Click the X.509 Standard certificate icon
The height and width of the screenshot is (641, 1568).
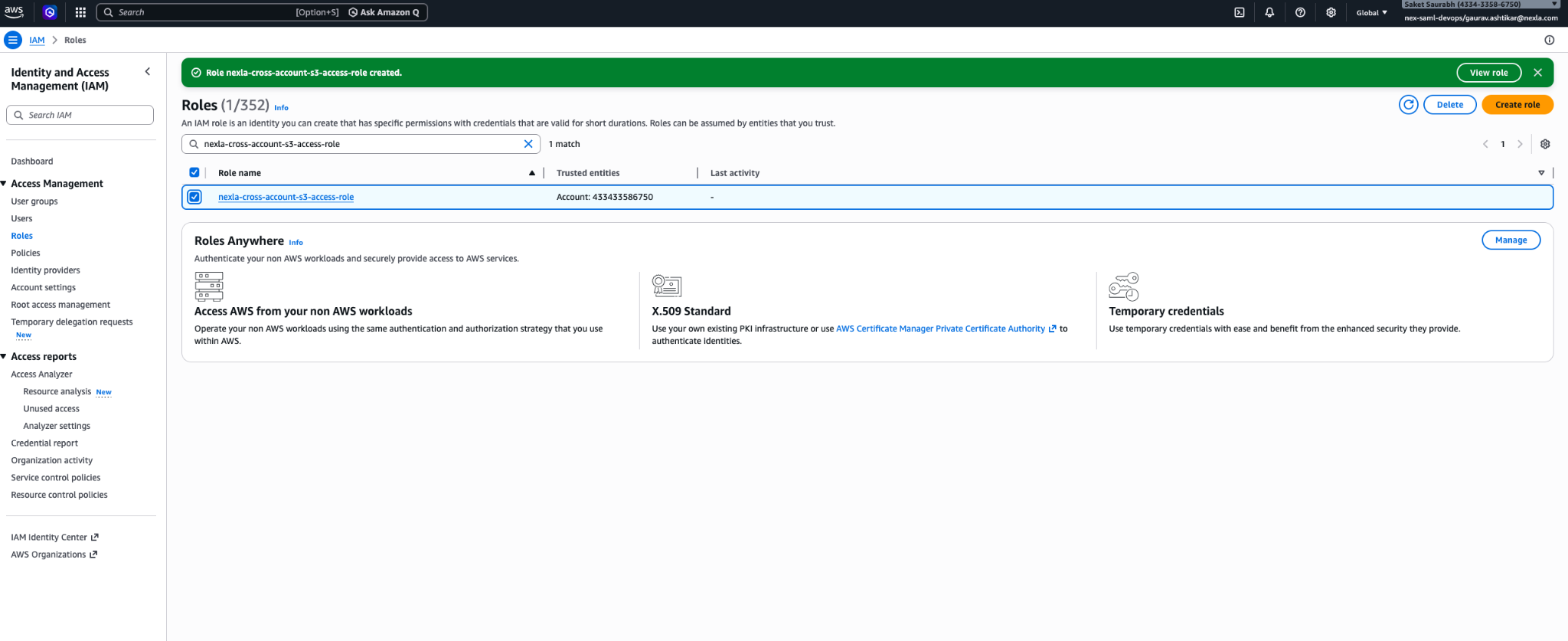point(667,286)
